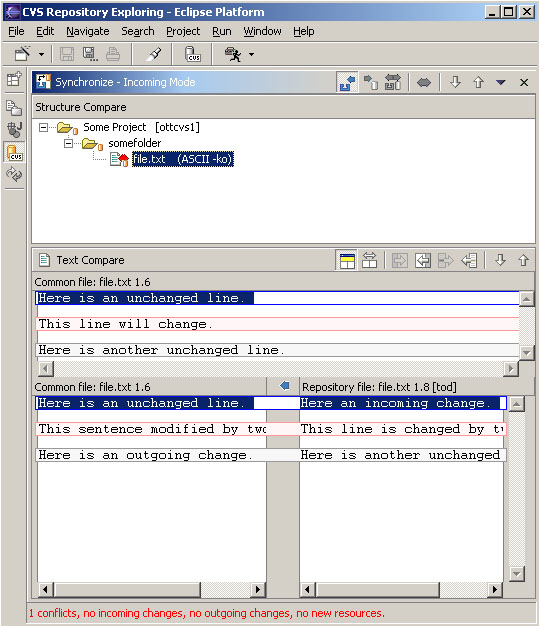Open the New wizard icon
Screen dimensions: 539x626
click(x=22, y=53)
